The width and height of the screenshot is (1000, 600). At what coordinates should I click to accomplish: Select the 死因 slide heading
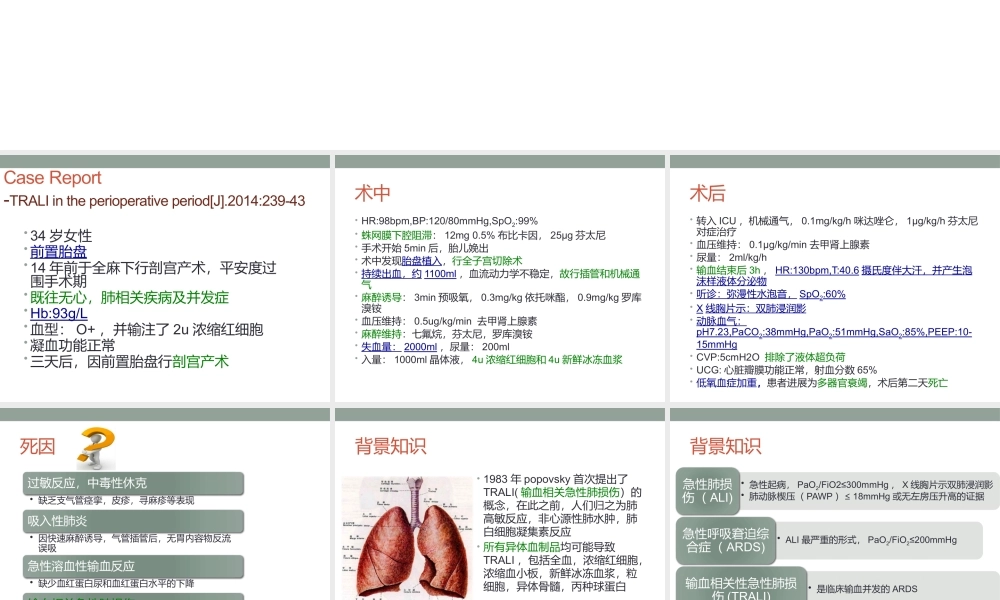[x=38, y=446]
